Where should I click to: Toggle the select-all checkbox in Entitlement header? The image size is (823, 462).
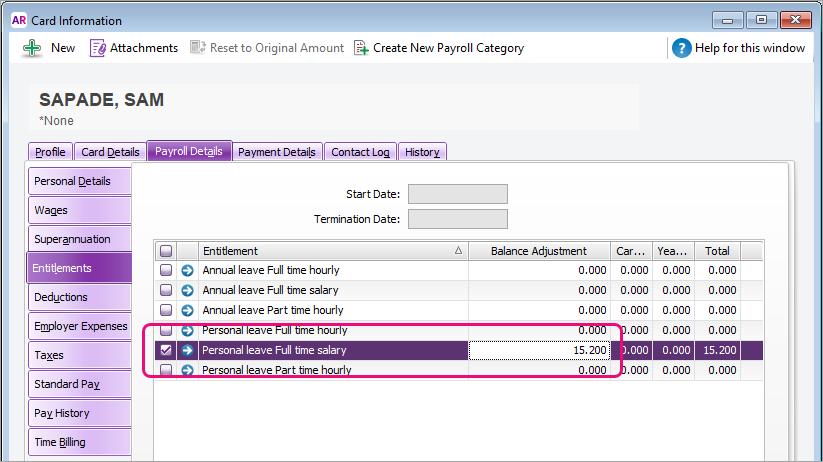tap(166, 251)
